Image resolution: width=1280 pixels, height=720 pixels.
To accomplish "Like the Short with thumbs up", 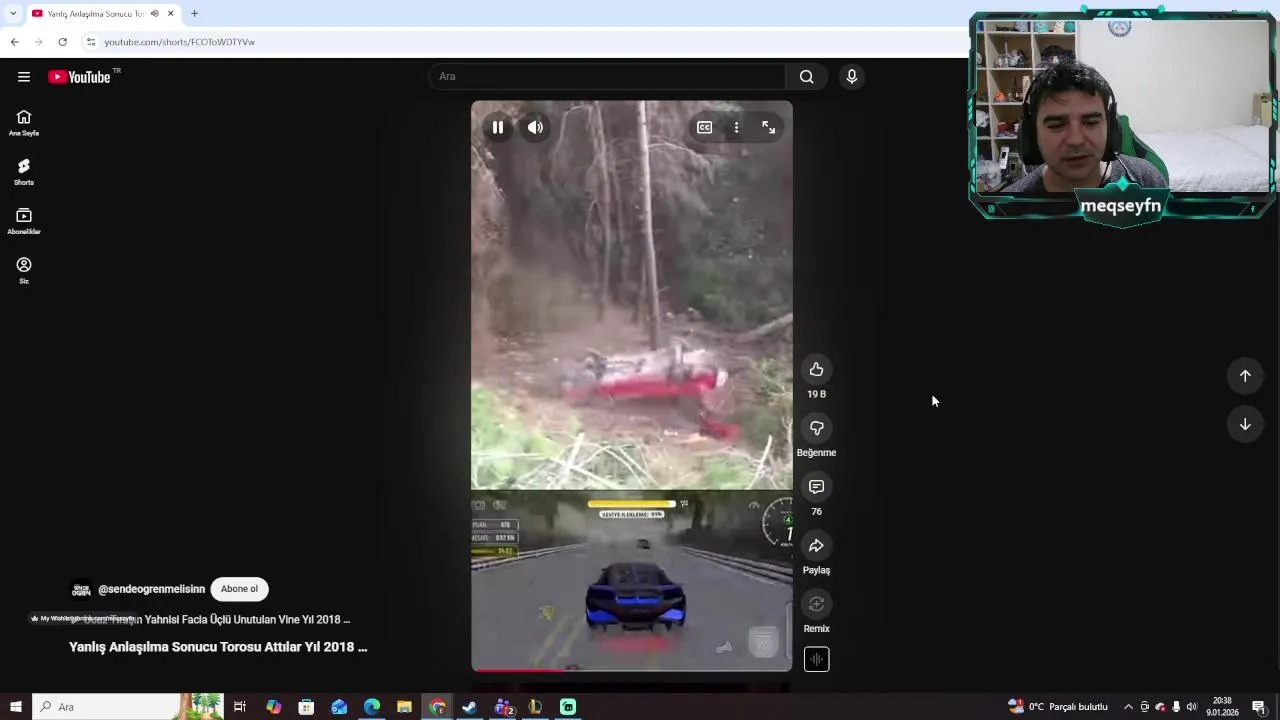I will 816,369.
